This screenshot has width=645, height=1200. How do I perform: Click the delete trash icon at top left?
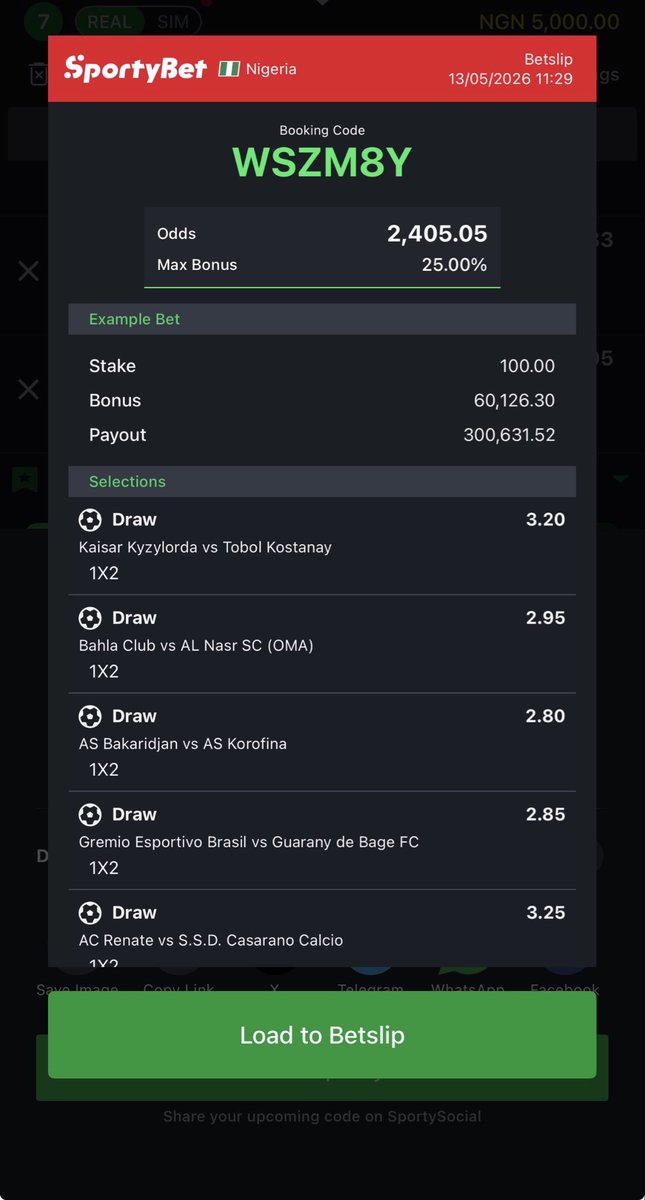click(38, 73)
